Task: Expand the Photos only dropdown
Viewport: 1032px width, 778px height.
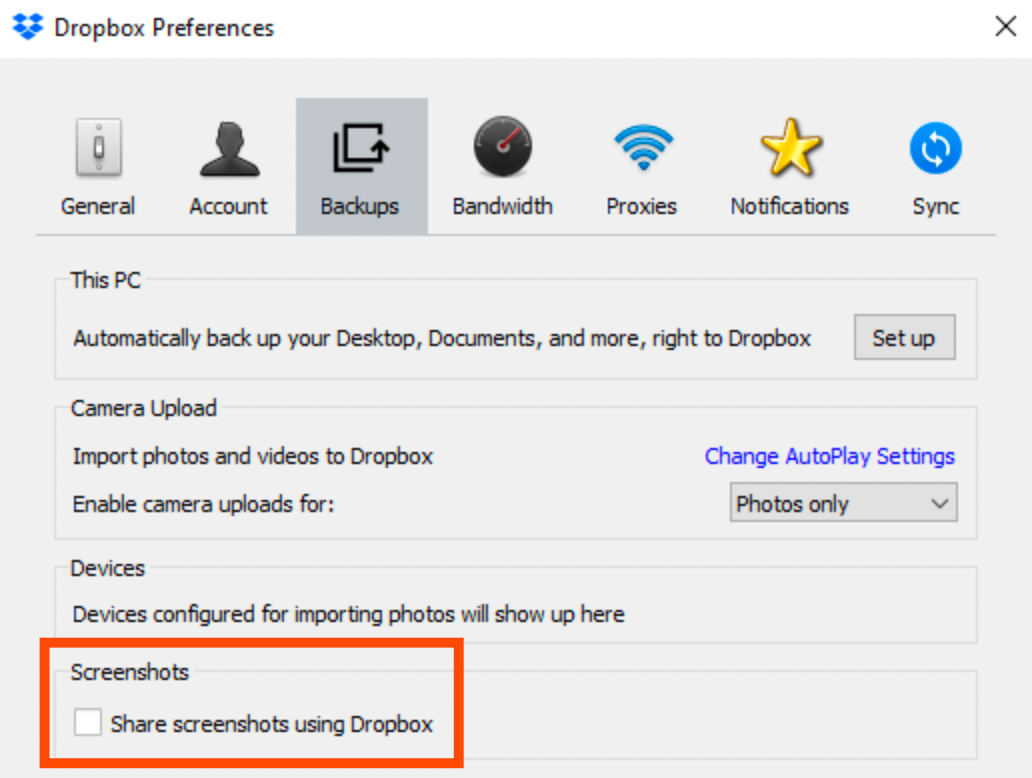Action: click(843, 503)
